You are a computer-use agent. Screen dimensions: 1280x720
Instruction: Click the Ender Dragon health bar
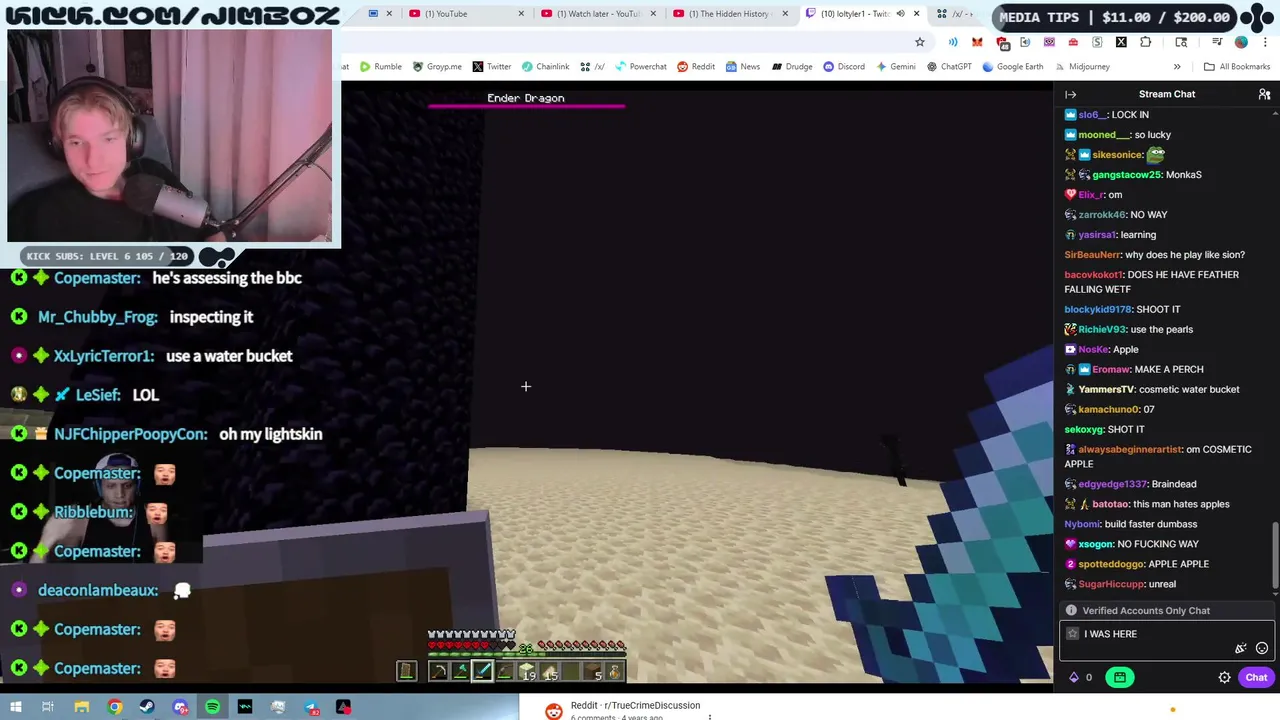tap(526, 106)
